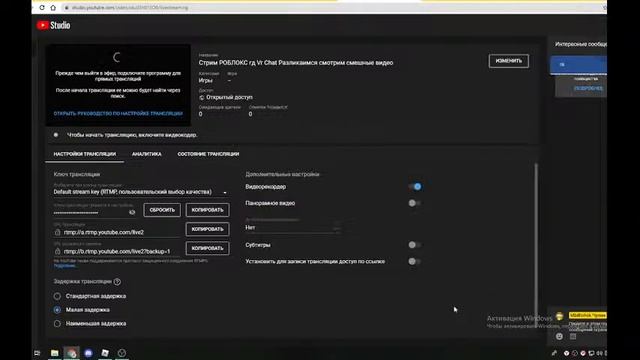Open File Explorer from the taskbar
The image size is (640, 360).
54,353
